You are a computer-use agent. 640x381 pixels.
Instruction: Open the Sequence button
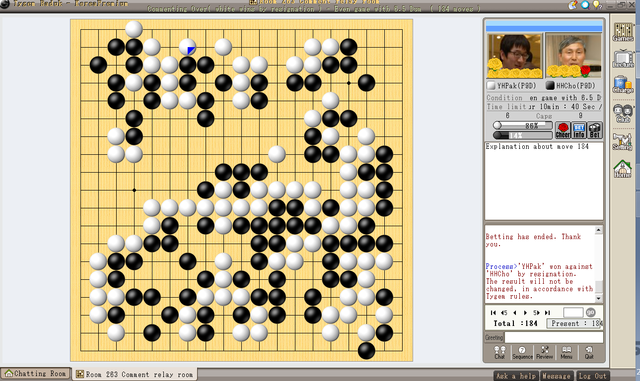pyautogui.click(x=522, y=352)
